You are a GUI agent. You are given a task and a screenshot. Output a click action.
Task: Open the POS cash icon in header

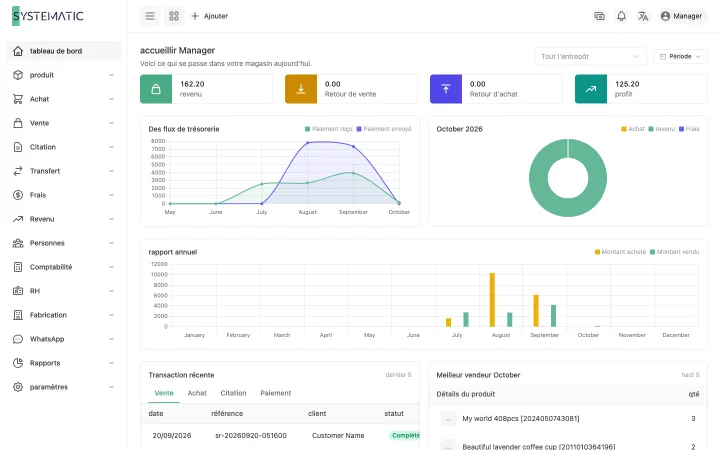(x=599, y=16)
